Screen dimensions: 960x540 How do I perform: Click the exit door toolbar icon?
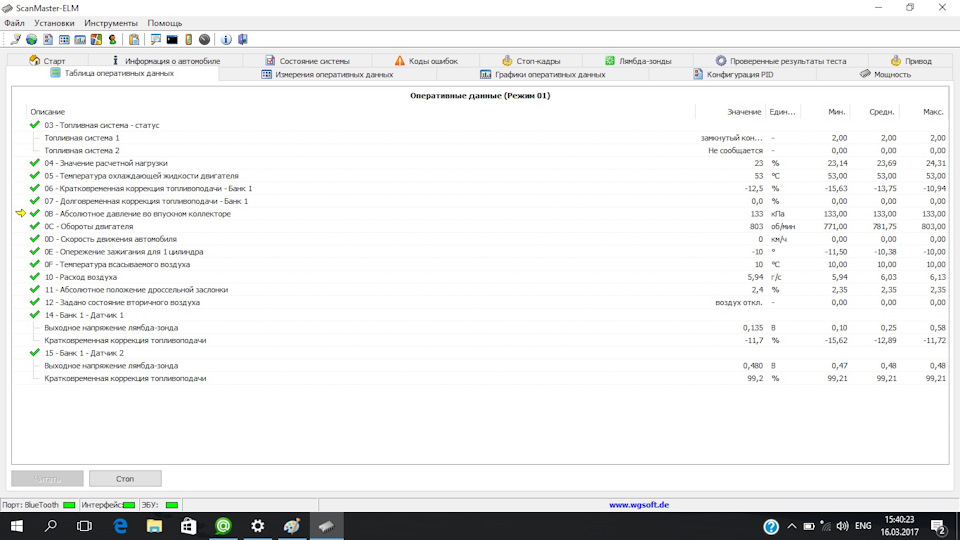tap(242, 39)
